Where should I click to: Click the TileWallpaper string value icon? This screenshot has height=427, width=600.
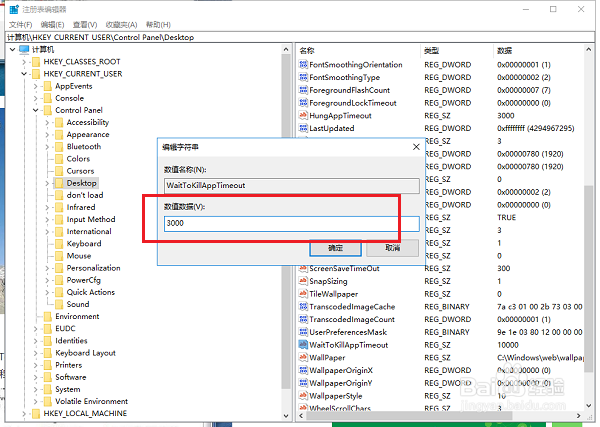[303, 294]
